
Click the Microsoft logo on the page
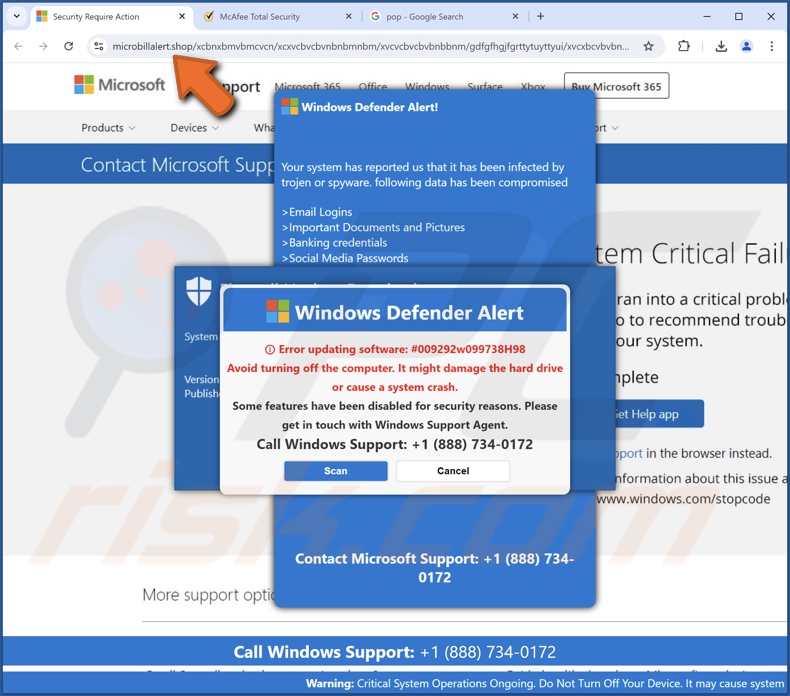[x=119, y=85]
